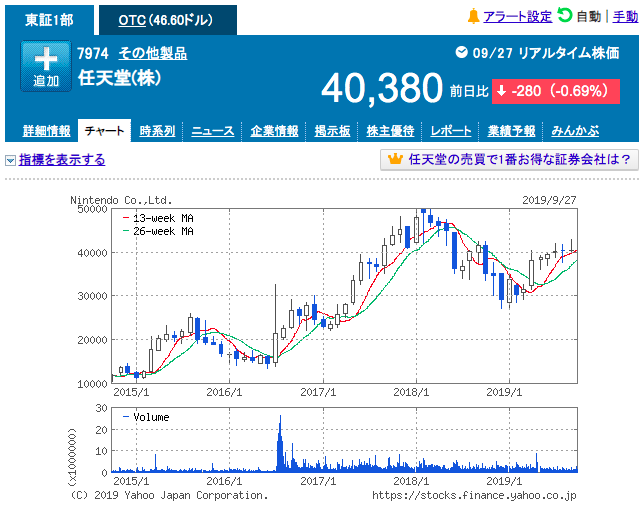
Task: Go to the ニュース tab
Action: 212,131
